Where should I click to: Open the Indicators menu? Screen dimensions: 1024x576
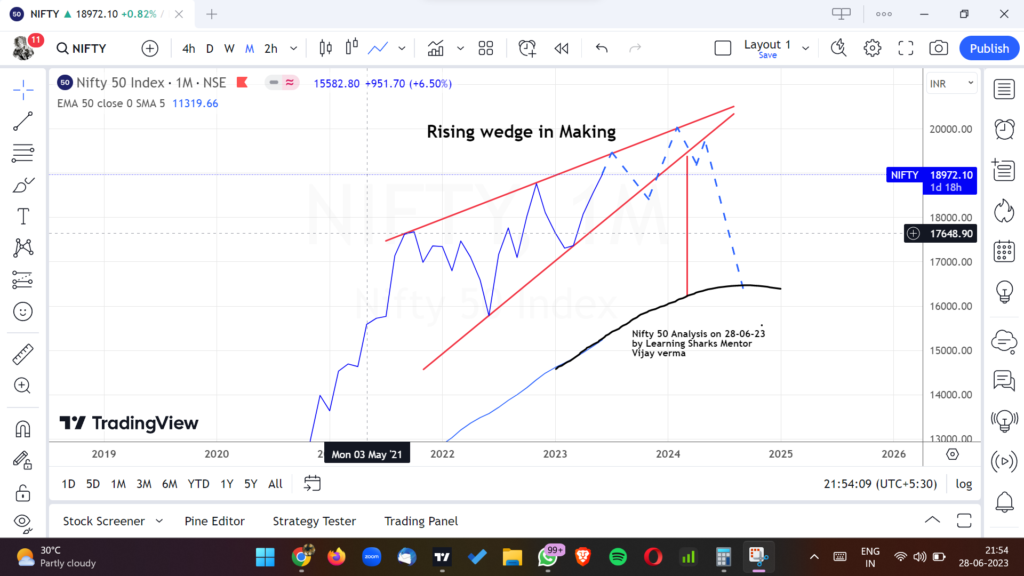436,48
